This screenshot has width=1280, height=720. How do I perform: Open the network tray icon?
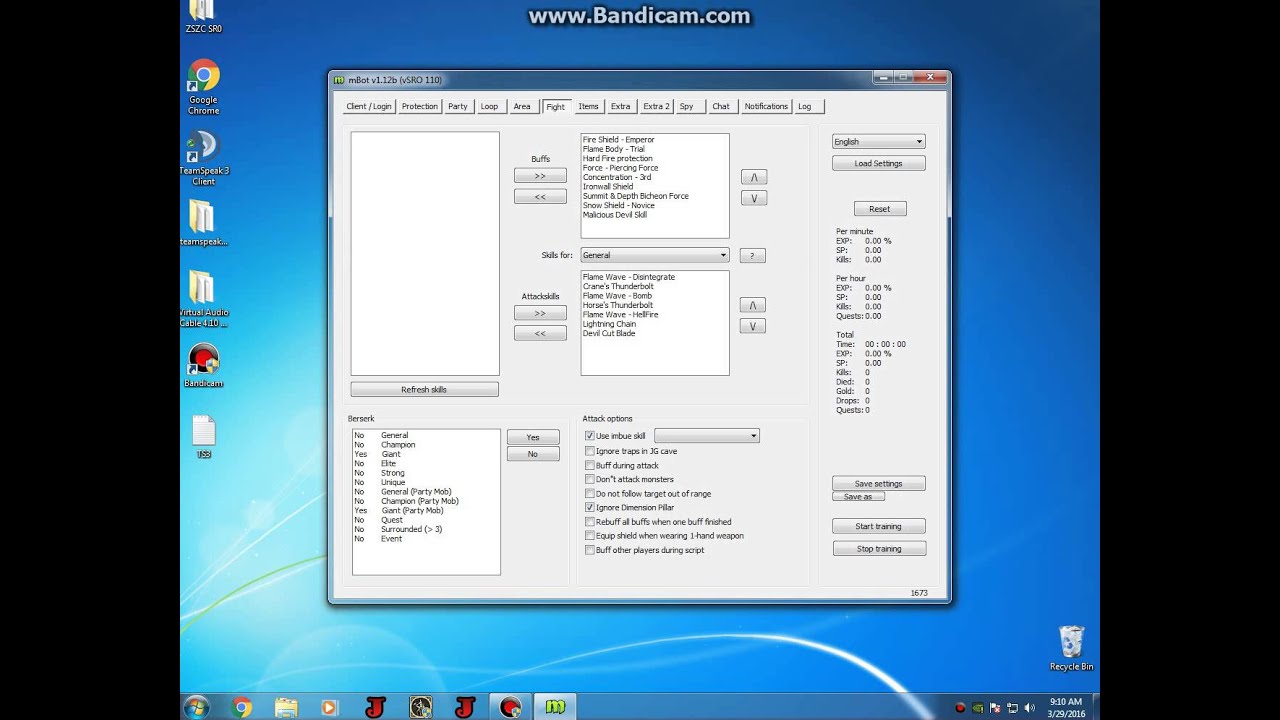[1012, 708]
